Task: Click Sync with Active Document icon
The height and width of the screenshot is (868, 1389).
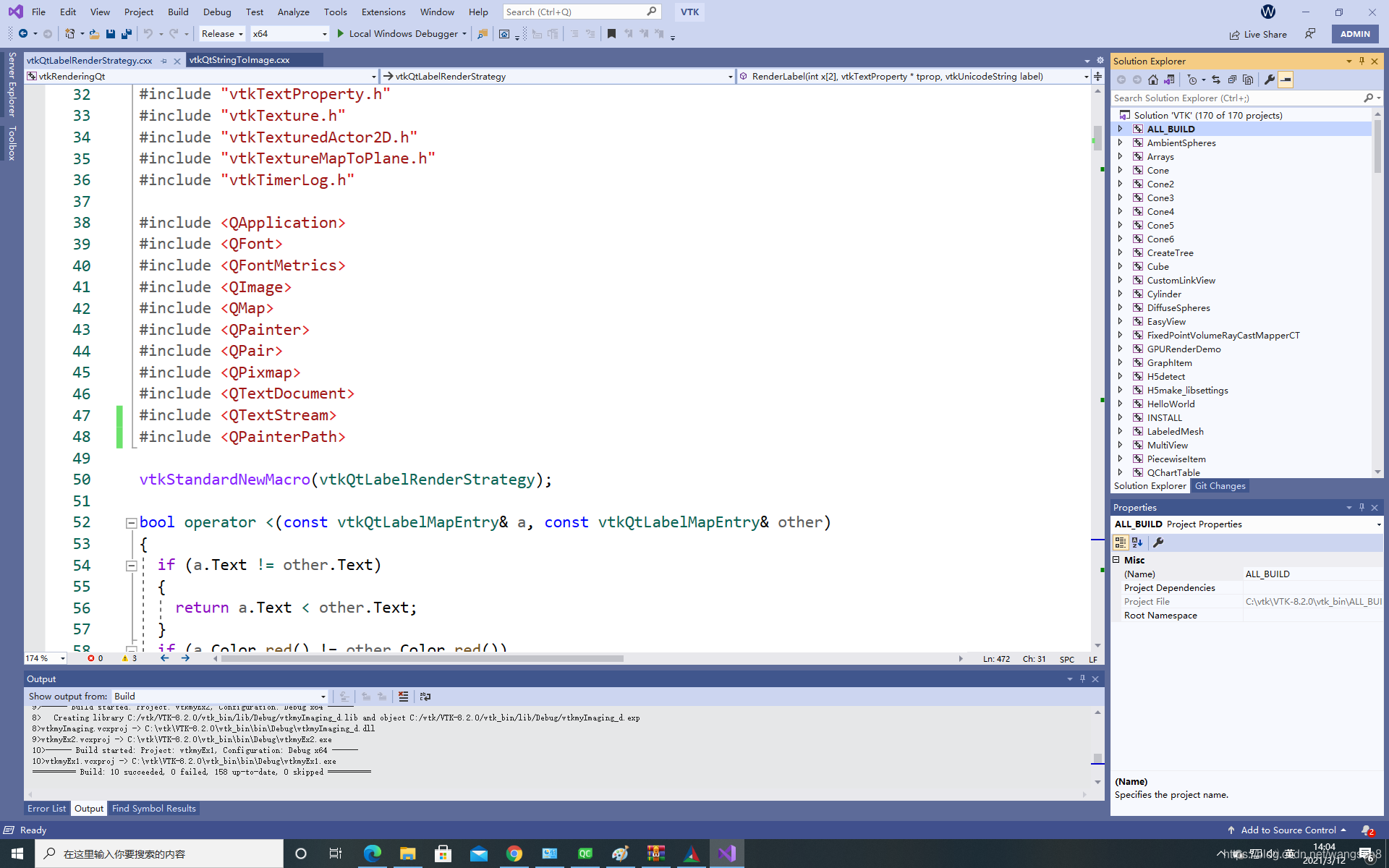Action: 1216,80
